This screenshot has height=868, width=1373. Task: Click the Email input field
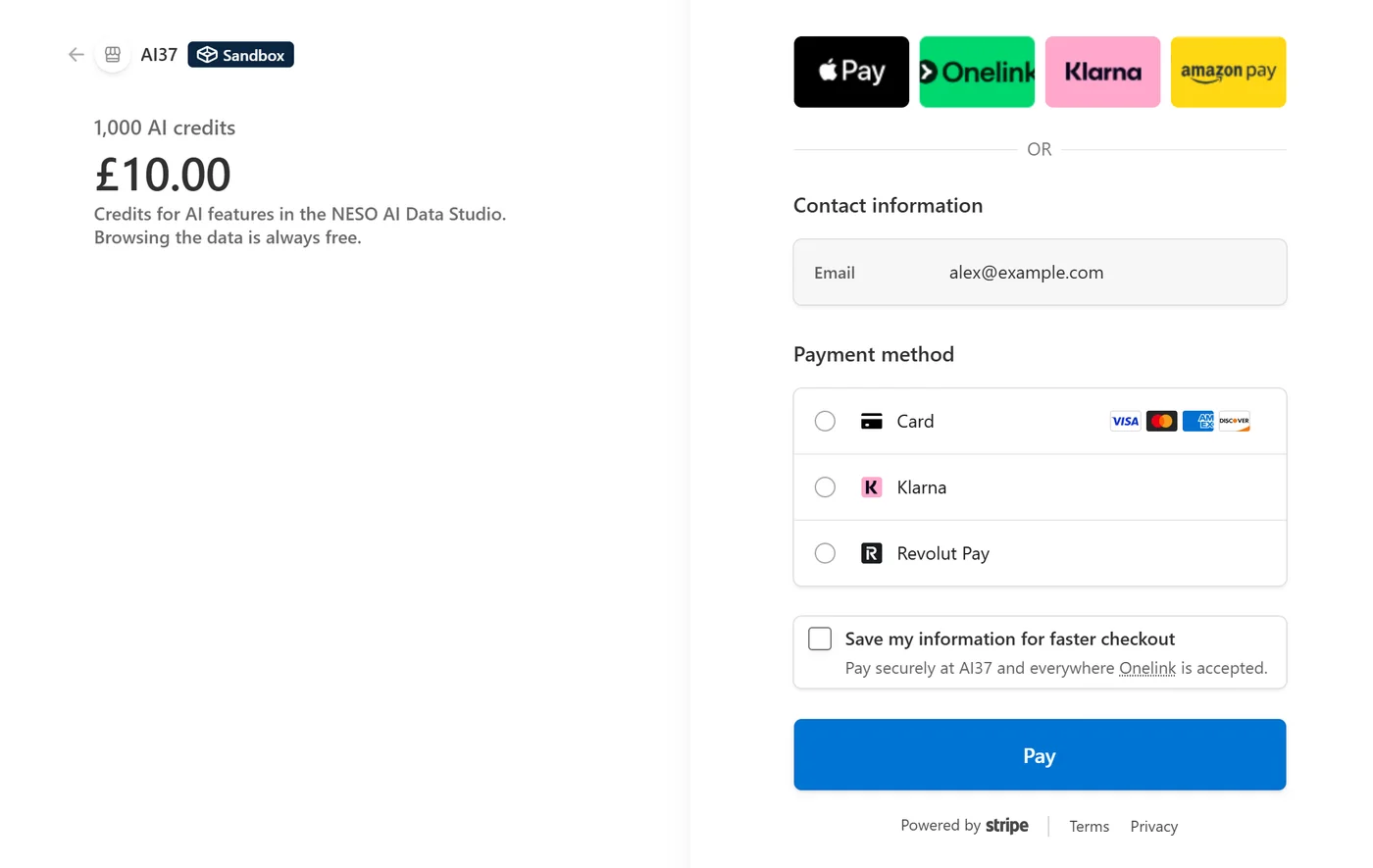click(1040, 273)
